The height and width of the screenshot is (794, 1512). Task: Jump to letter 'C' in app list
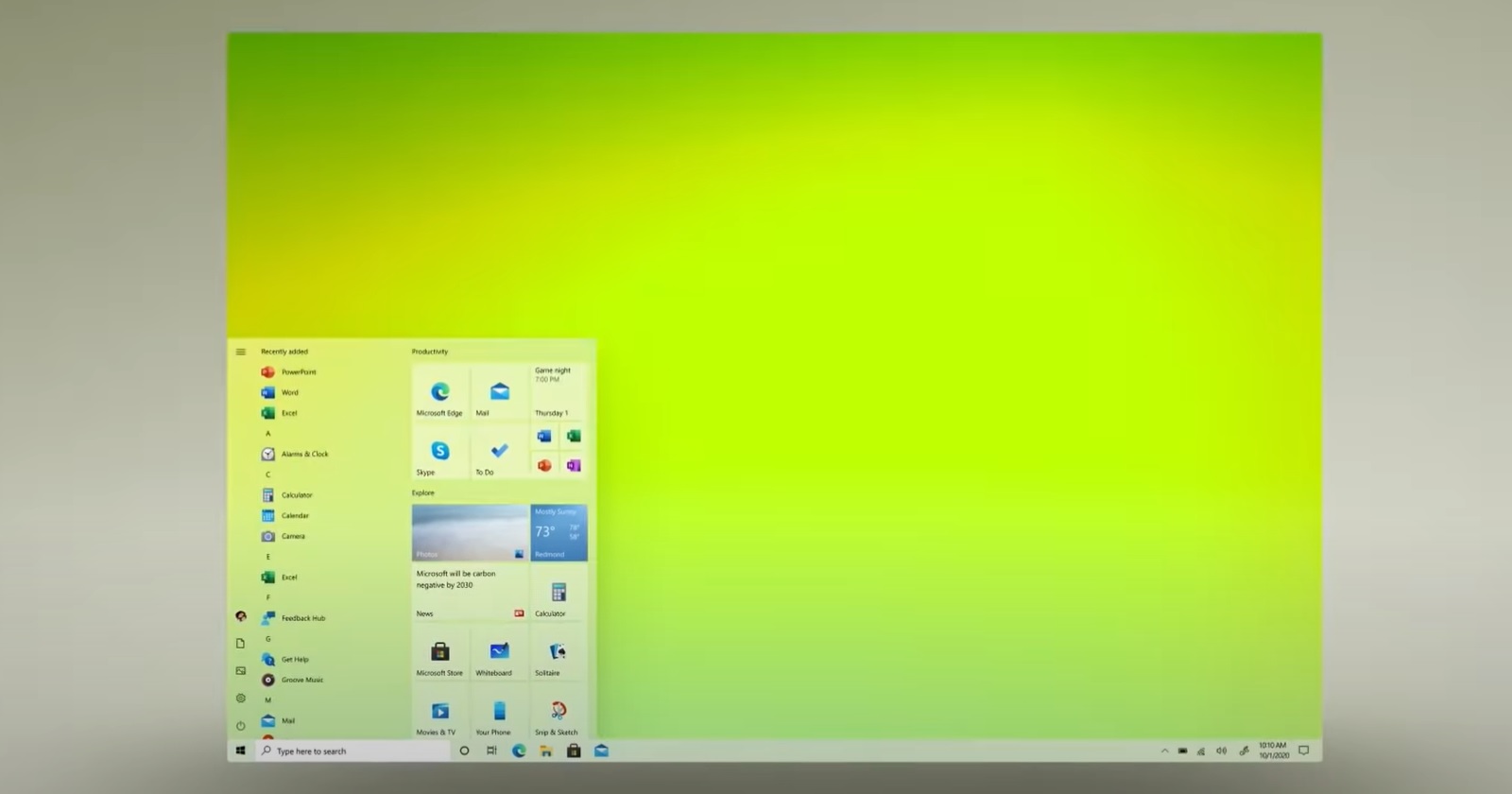tap(267, 475)
